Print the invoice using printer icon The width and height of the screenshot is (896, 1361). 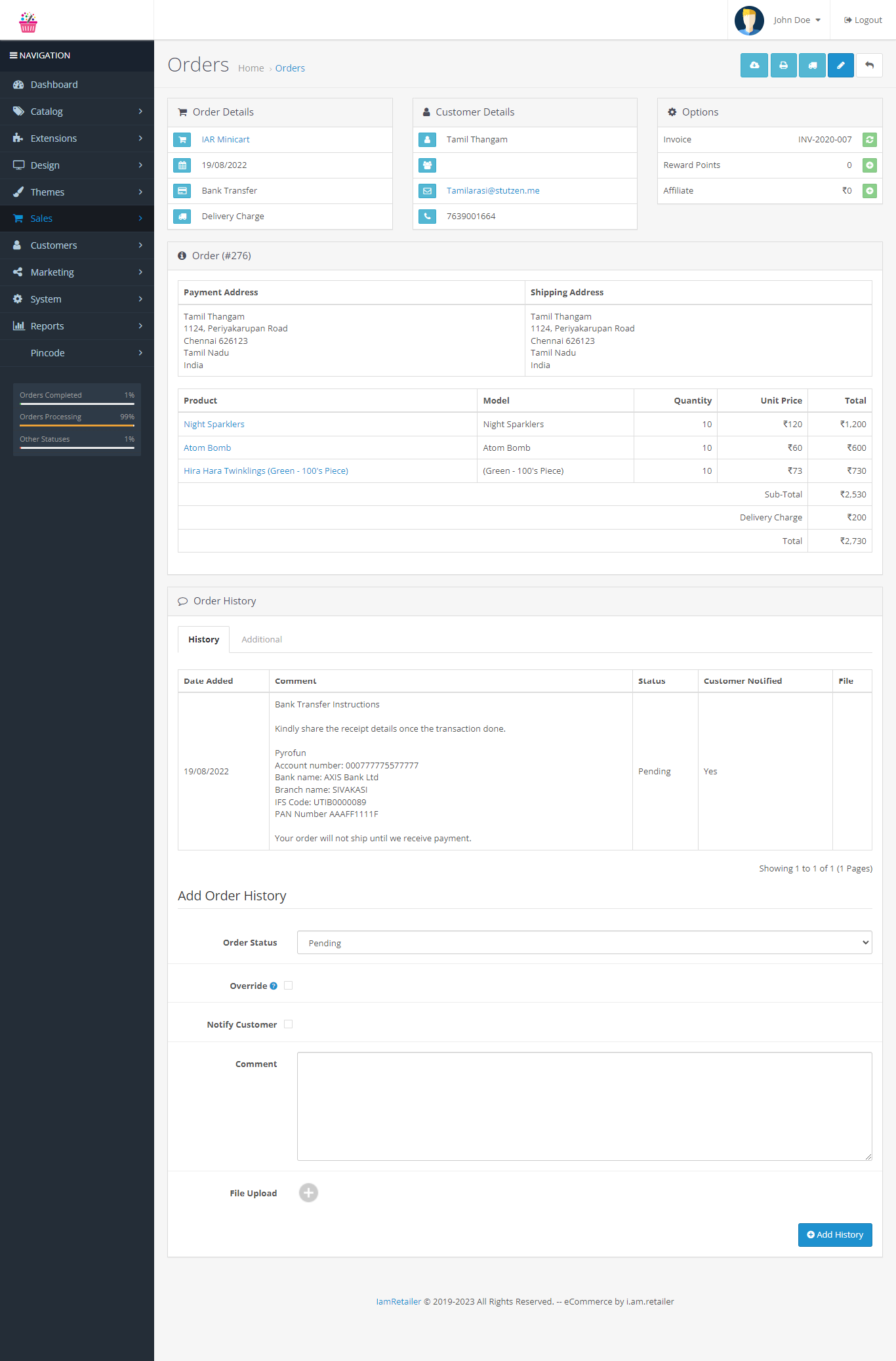[x=783, y=66]
